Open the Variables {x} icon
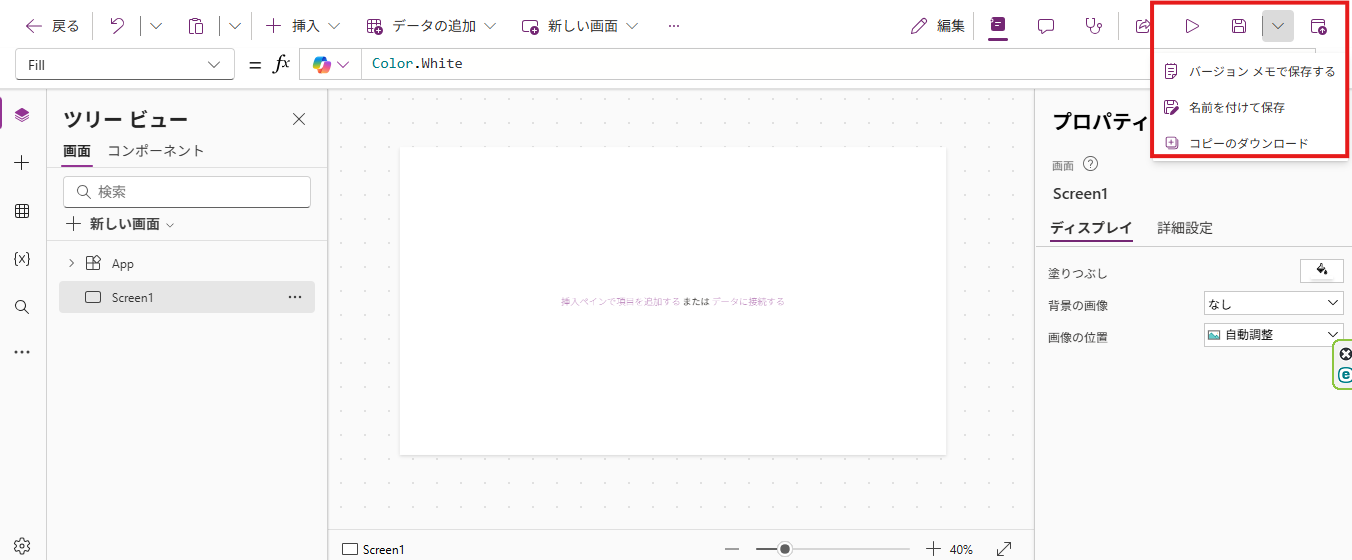 [x=22, y=259]
